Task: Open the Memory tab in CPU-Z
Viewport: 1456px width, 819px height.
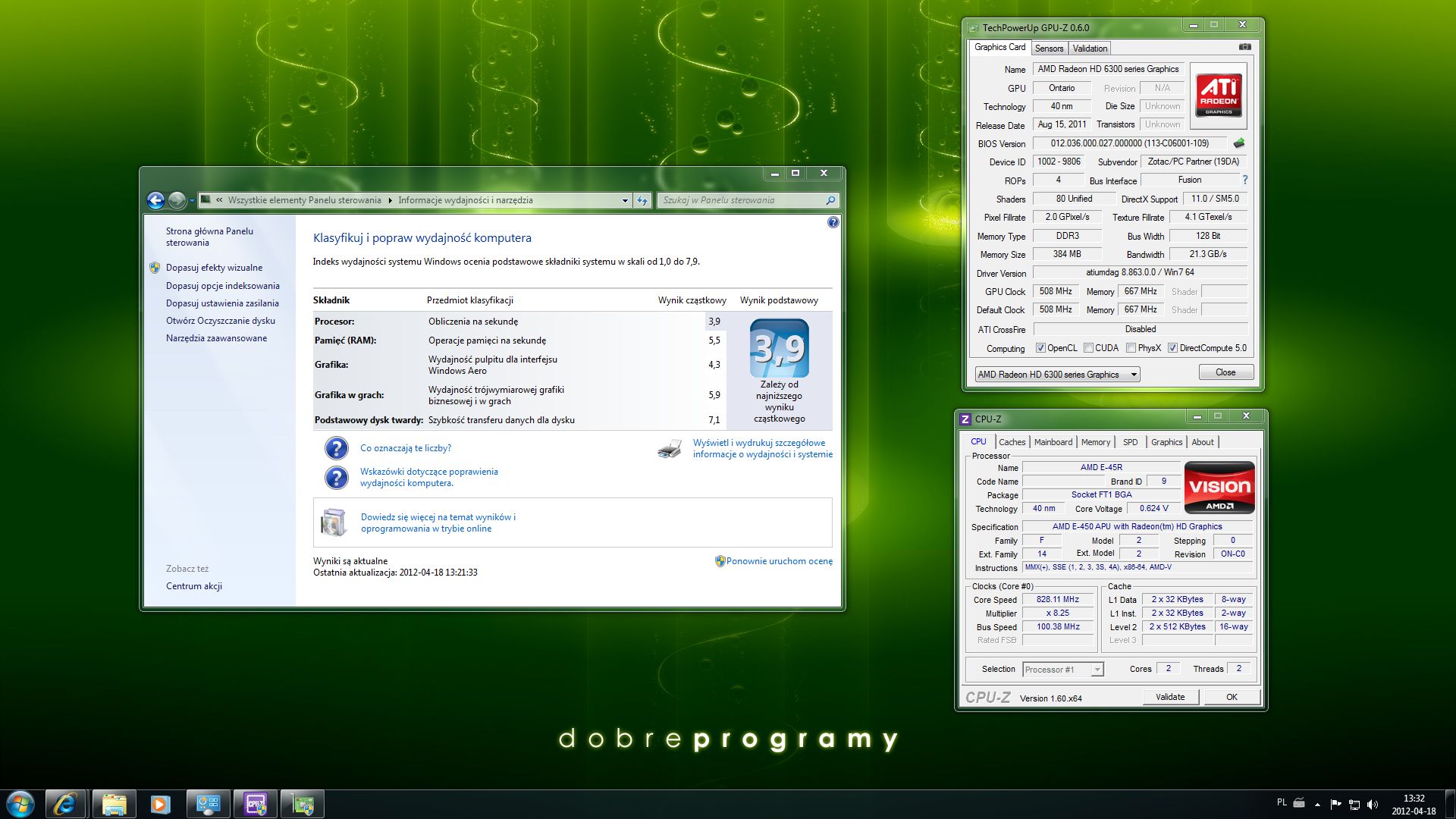Action: point(1096,442)
